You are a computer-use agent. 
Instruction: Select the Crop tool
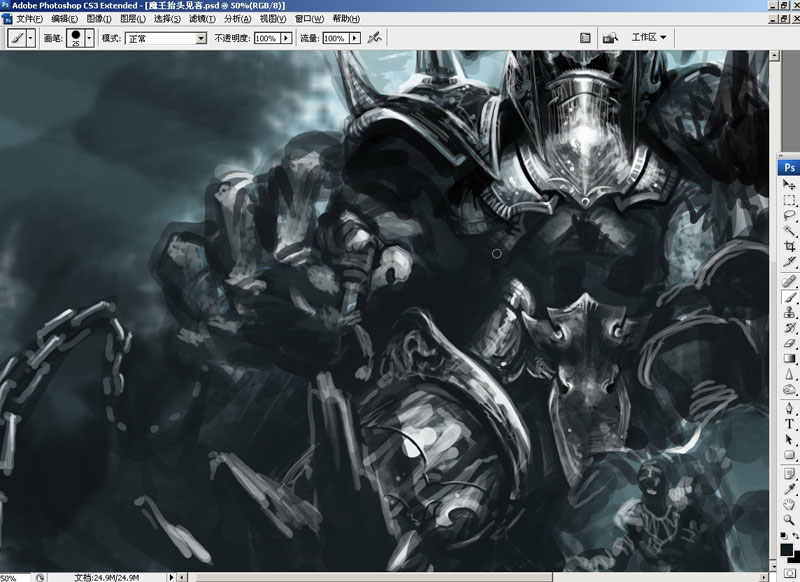pos(789,246)
